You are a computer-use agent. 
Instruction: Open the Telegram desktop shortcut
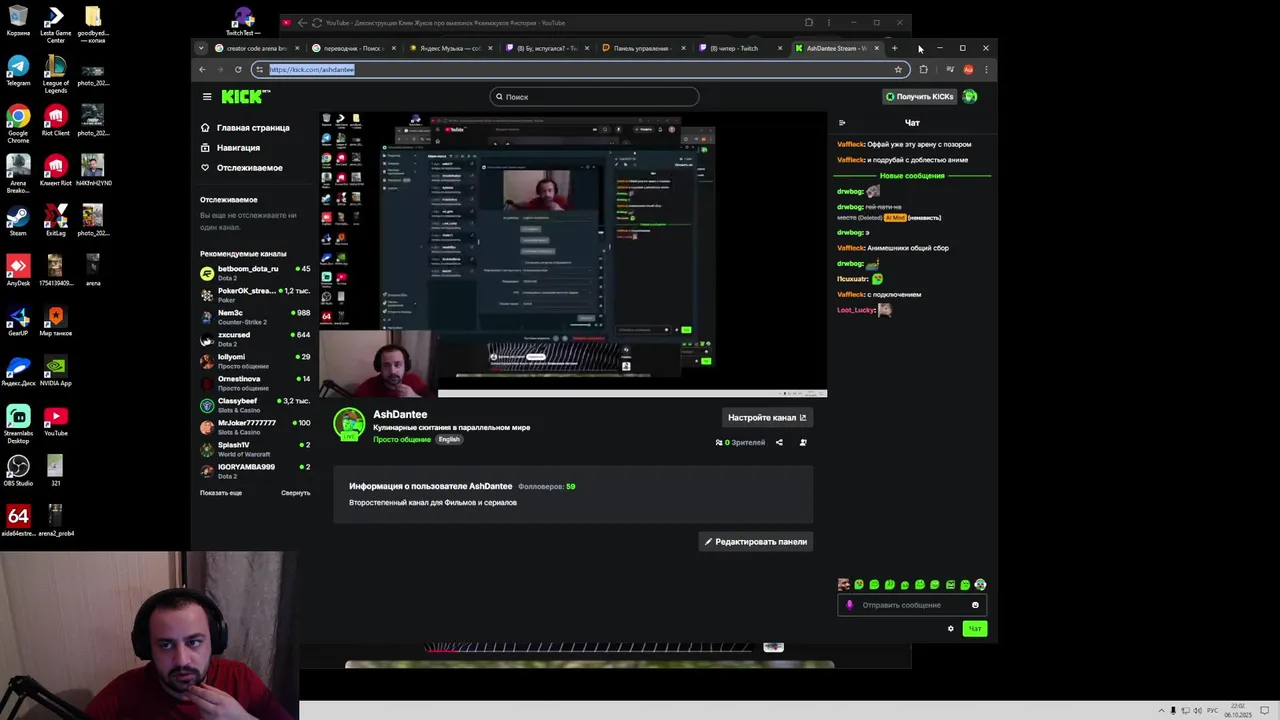18,71
